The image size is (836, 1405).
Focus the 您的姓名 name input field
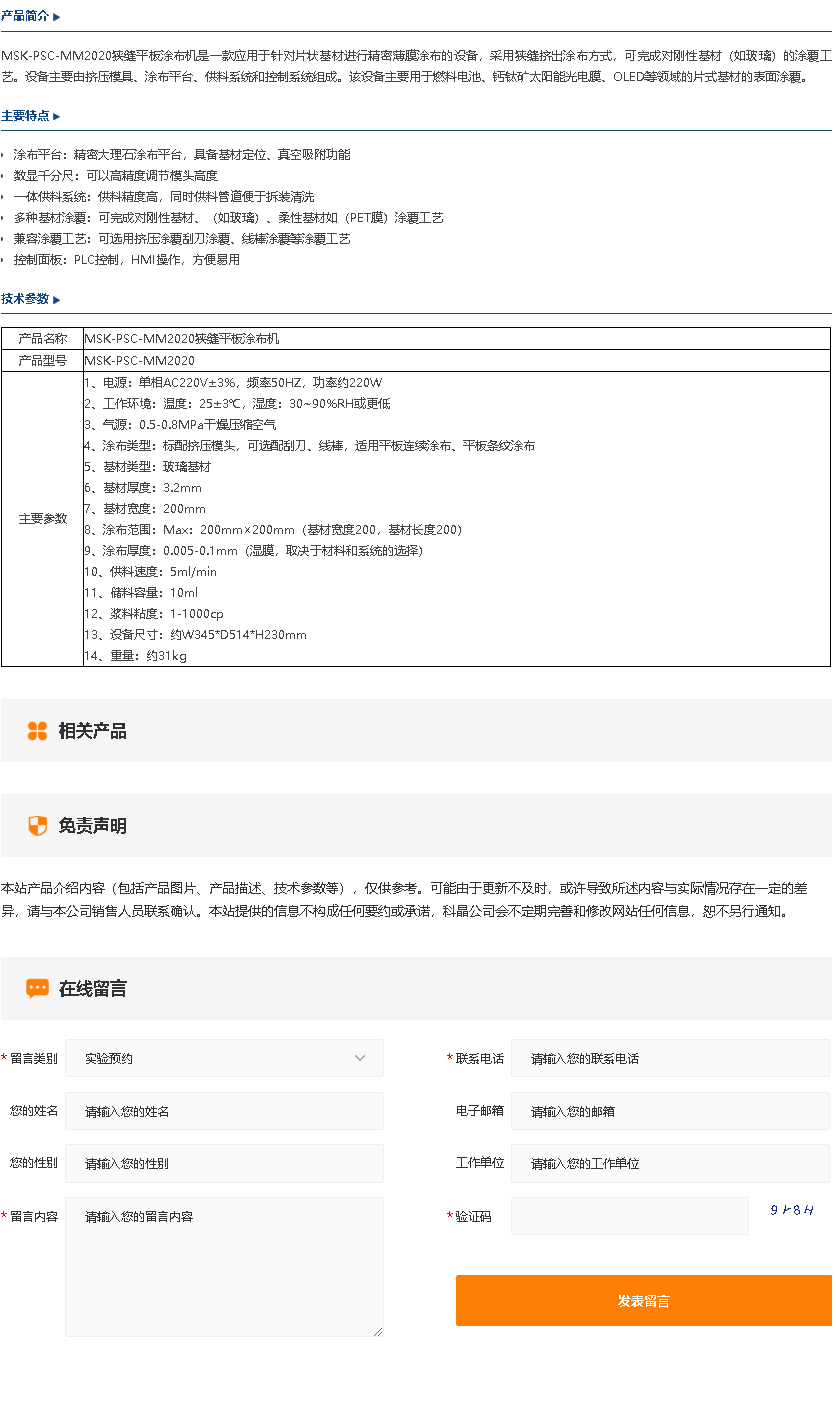[224, 1111]
